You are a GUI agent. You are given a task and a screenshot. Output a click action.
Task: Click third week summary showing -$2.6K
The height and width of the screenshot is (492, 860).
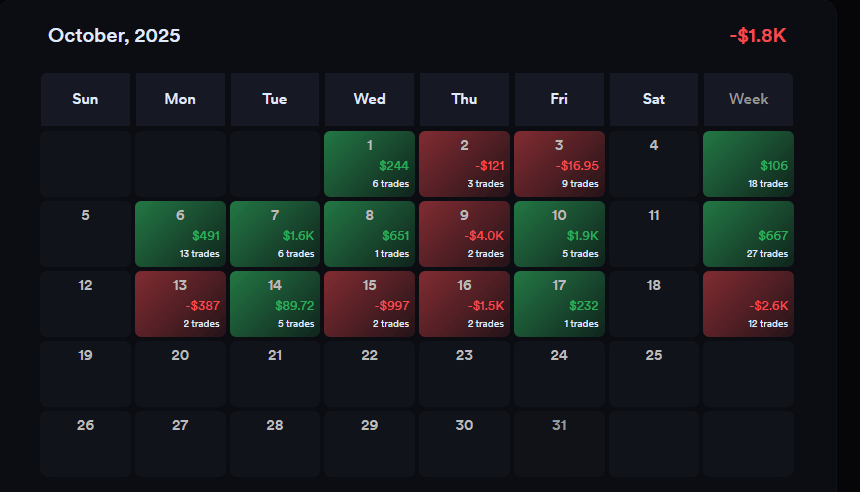pyautogui.click(x=748, y=304)
